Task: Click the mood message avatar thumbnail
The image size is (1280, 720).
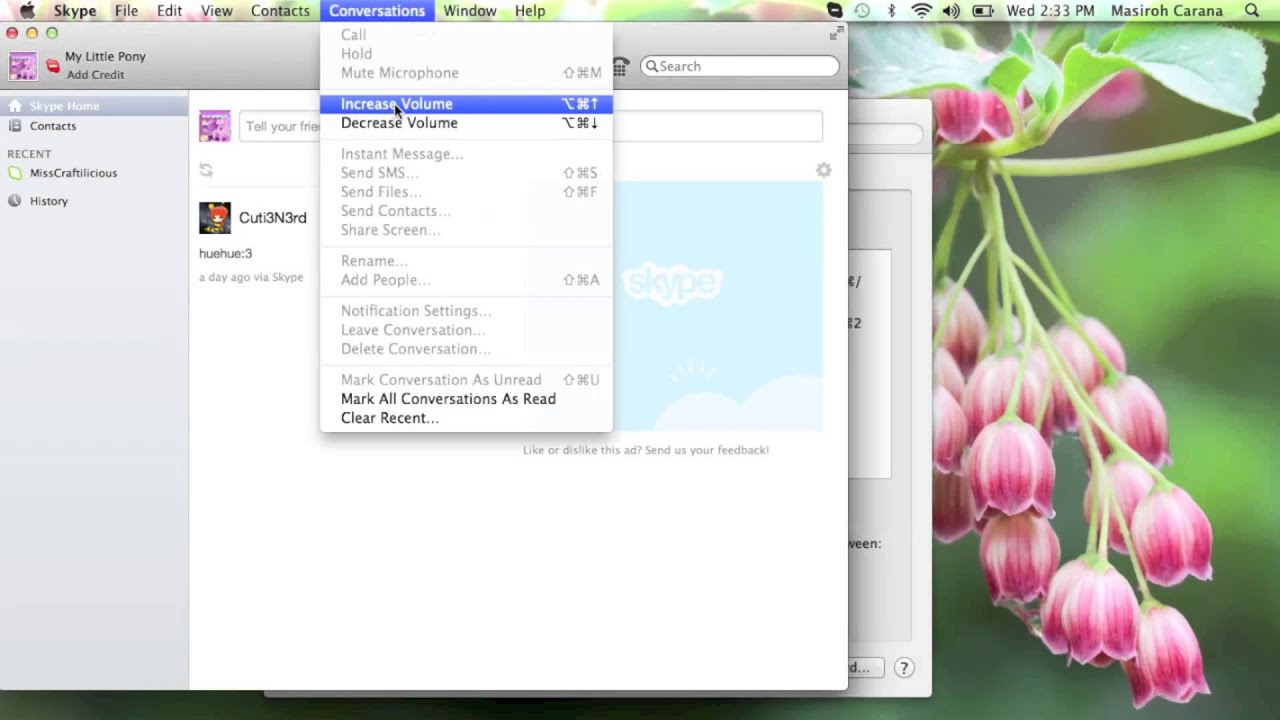Action: 215,126
